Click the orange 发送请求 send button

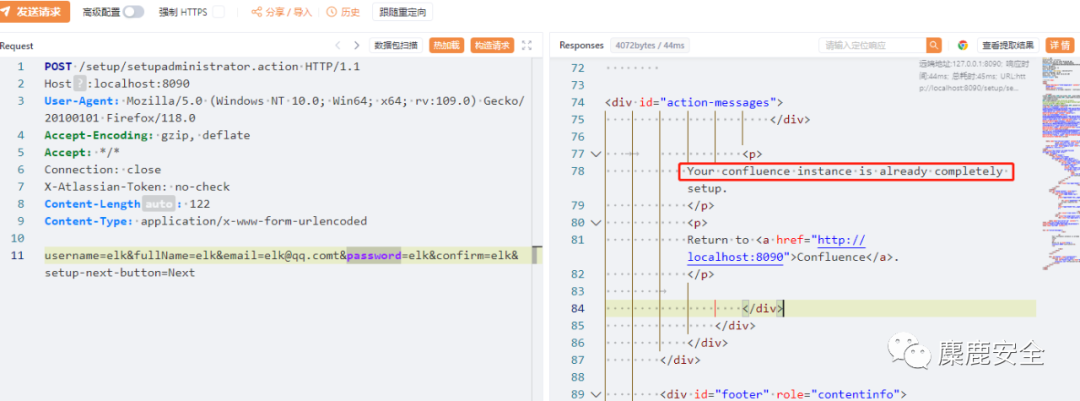(34, 12)
